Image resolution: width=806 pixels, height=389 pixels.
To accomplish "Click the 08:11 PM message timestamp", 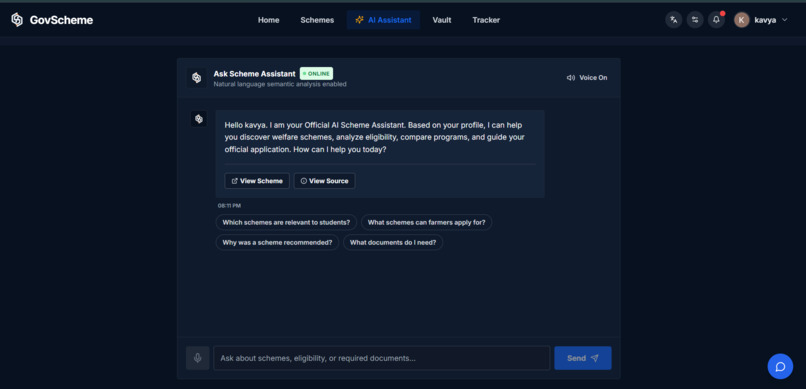I will point(229,206).
